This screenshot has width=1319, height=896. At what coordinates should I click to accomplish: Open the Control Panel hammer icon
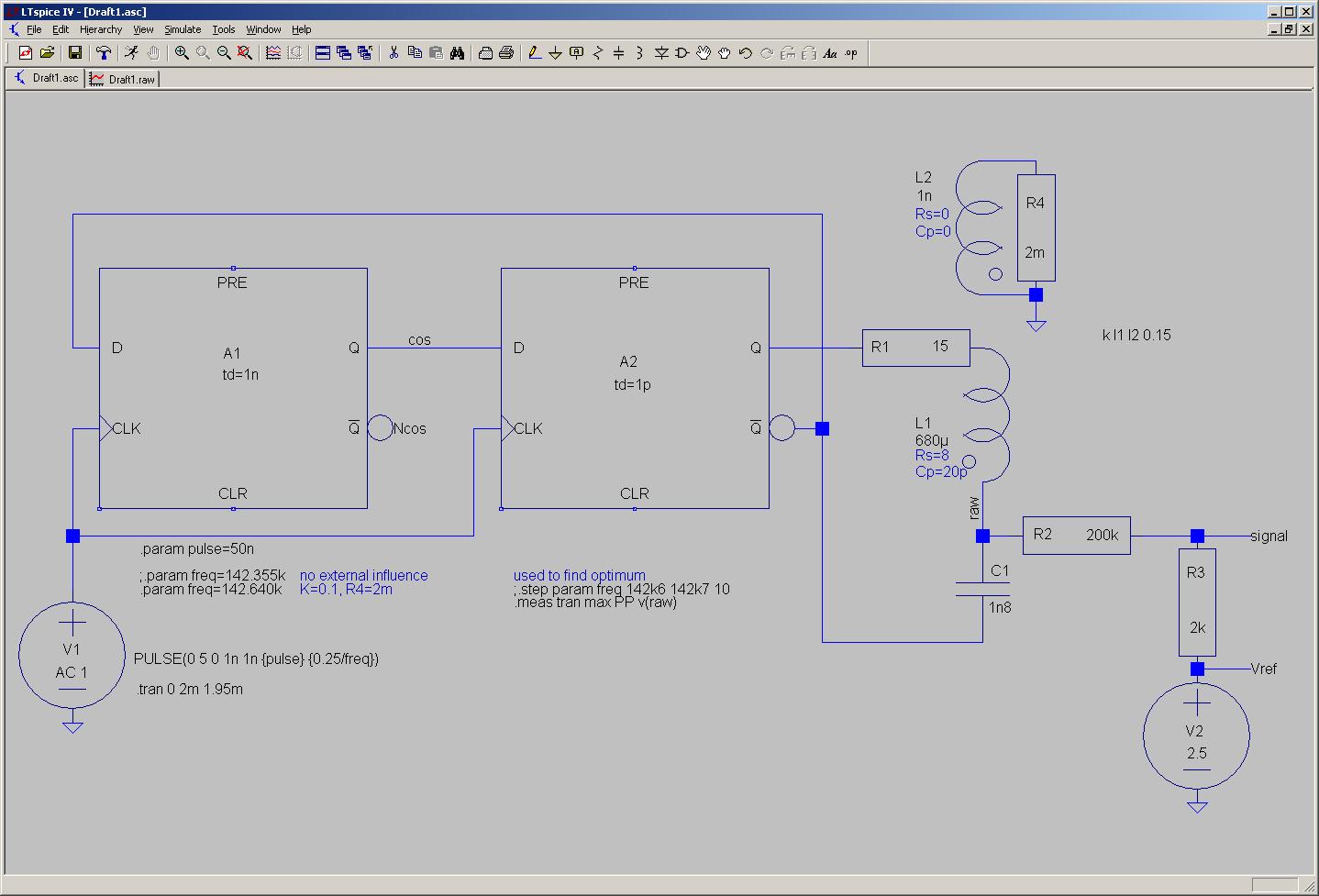[x=104, y=53]
